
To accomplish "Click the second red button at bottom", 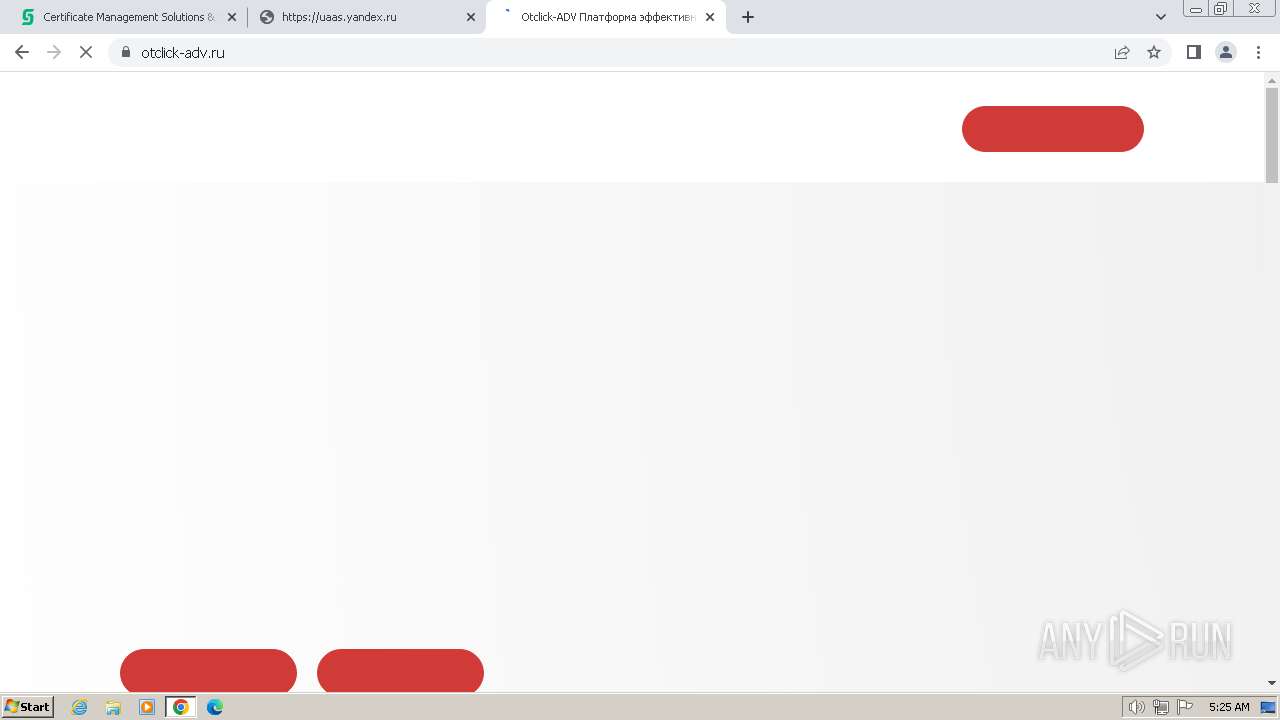I will 400,670.
